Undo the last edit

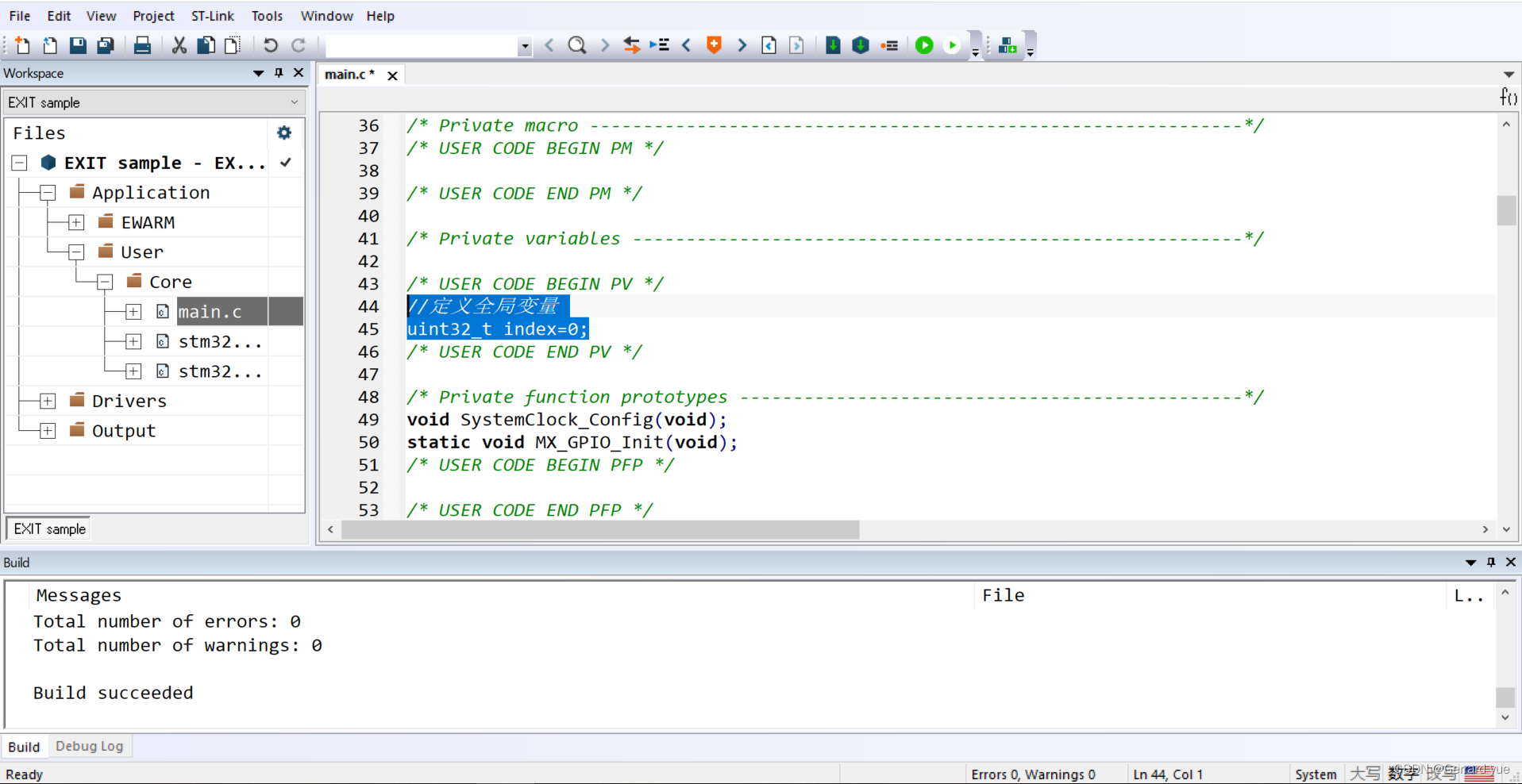click(271, 45)
